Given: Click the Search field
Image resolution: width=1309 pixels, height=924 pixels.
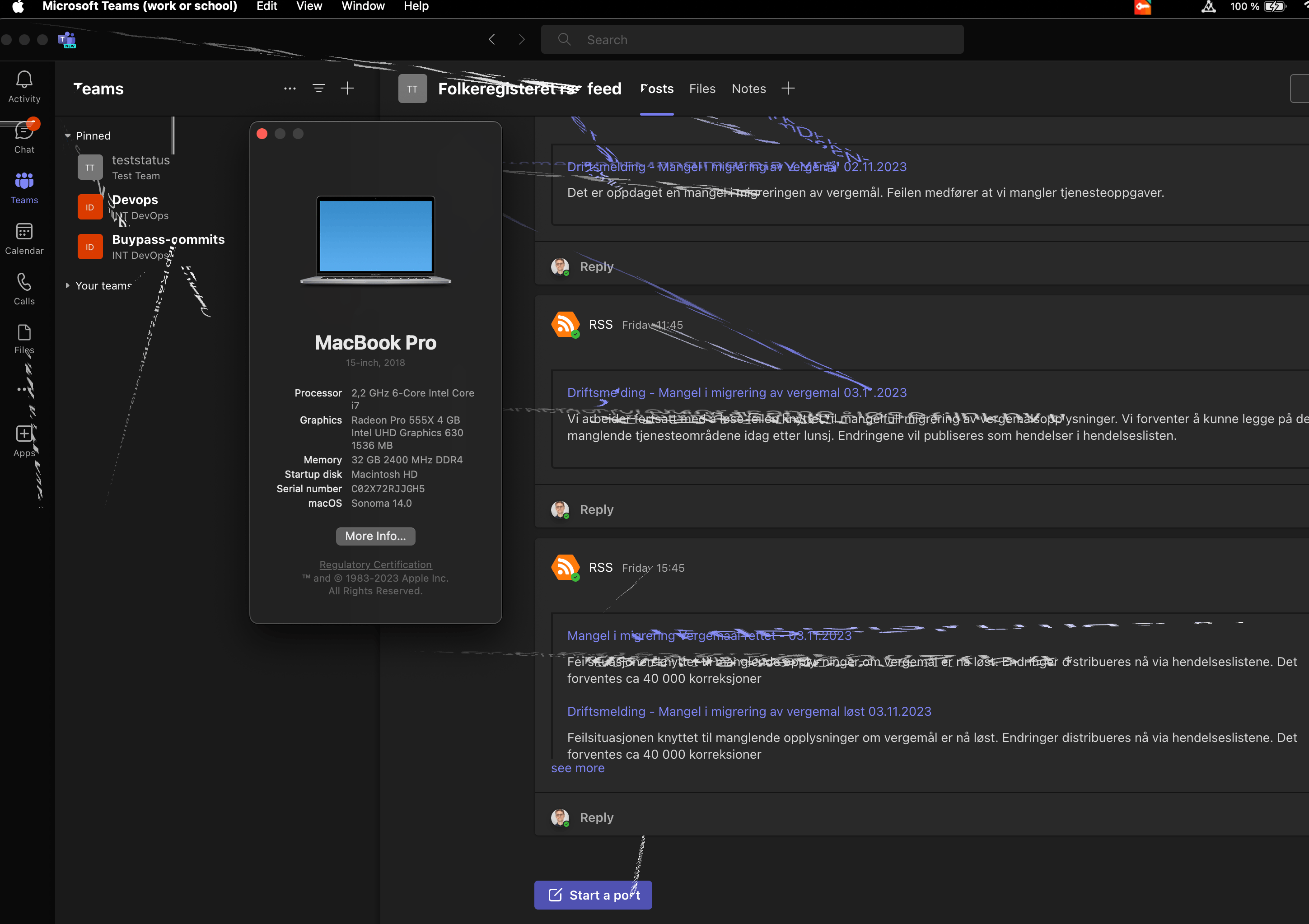Looking at the screenshot, I should coord(752,39).
